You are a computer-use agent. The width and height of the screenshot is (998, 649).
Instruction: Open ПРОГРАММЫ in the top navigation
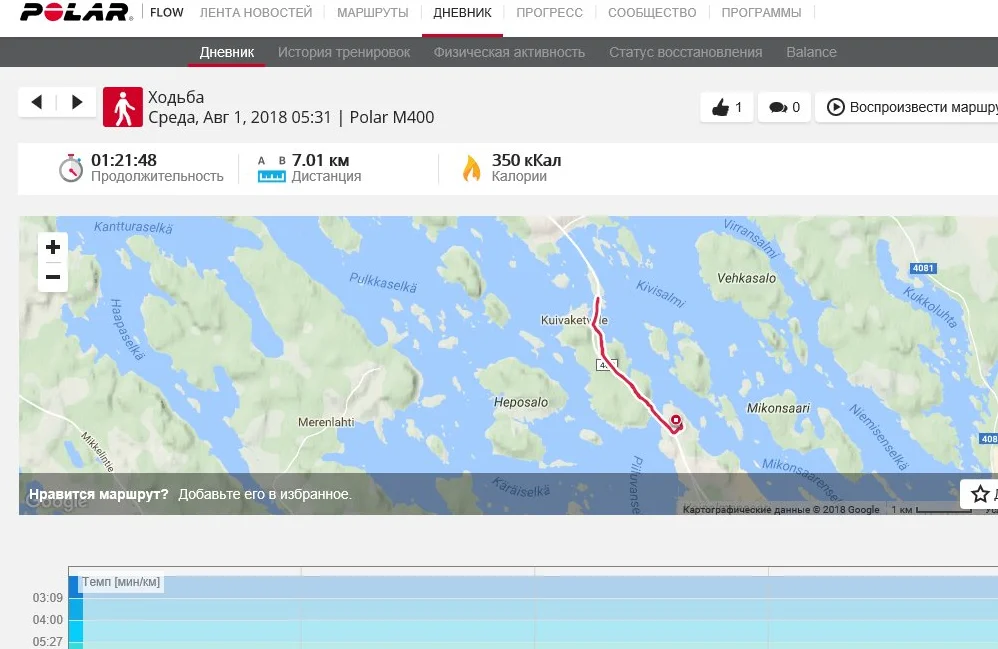pos(761,13)
